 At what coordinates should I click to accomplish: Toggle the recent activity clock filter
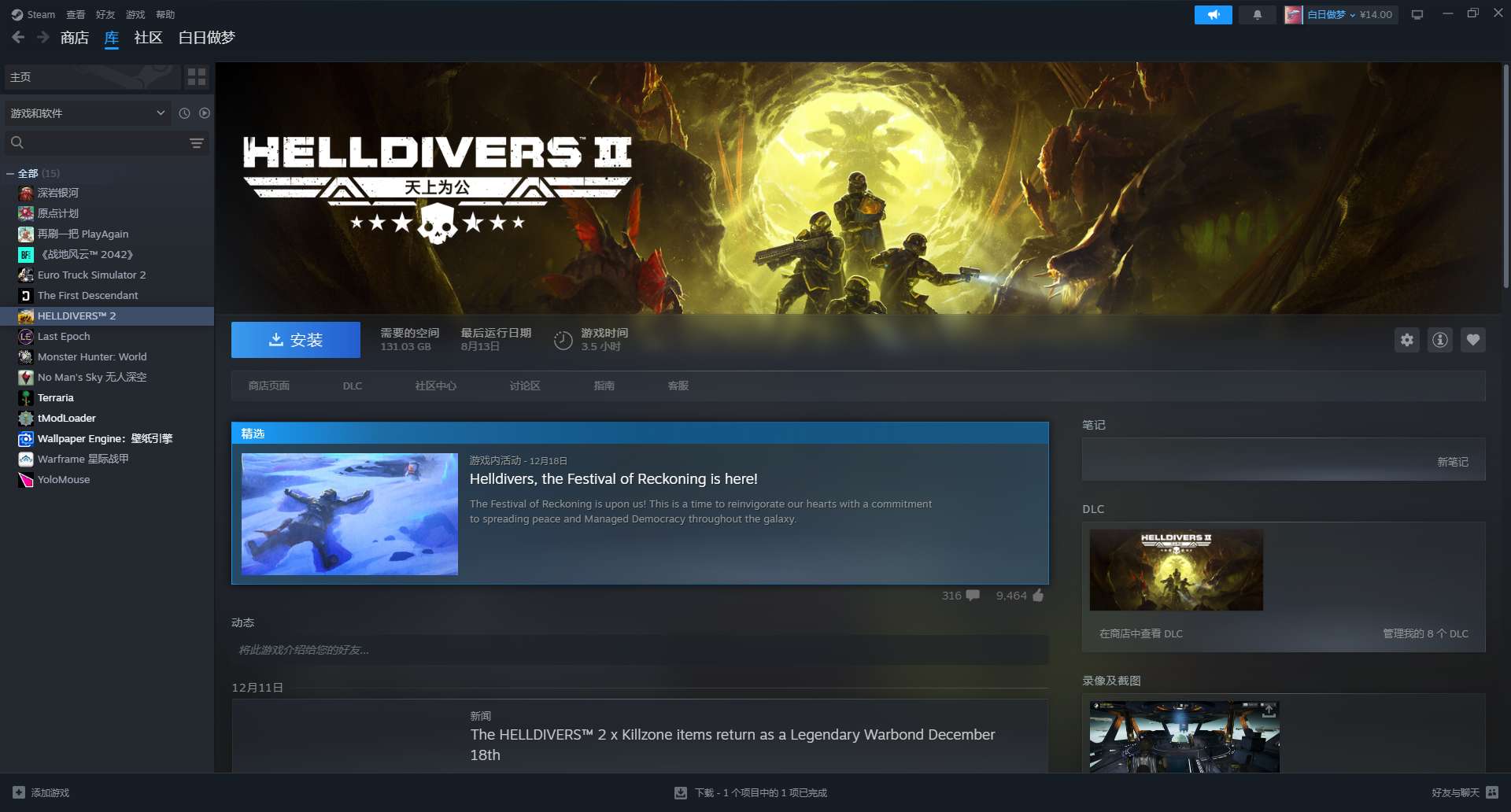(x=184, y=113)
